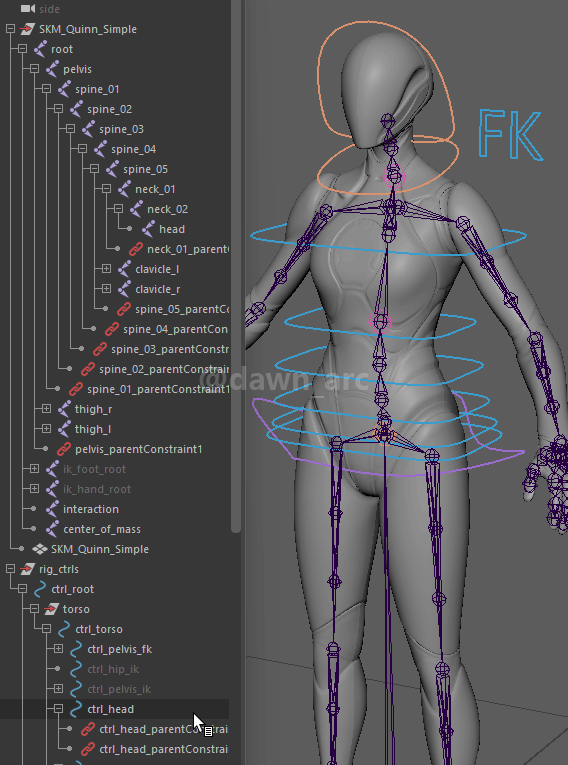Viewport: 568px width, 765px height.
Task: Expand the ctrl_pelvis_ik control
Action: (x=59, y=689)
